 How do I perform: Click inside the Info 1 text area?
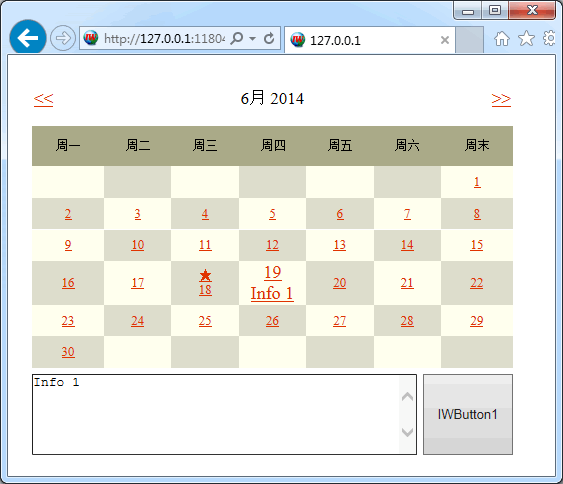[x=215, y=414]
